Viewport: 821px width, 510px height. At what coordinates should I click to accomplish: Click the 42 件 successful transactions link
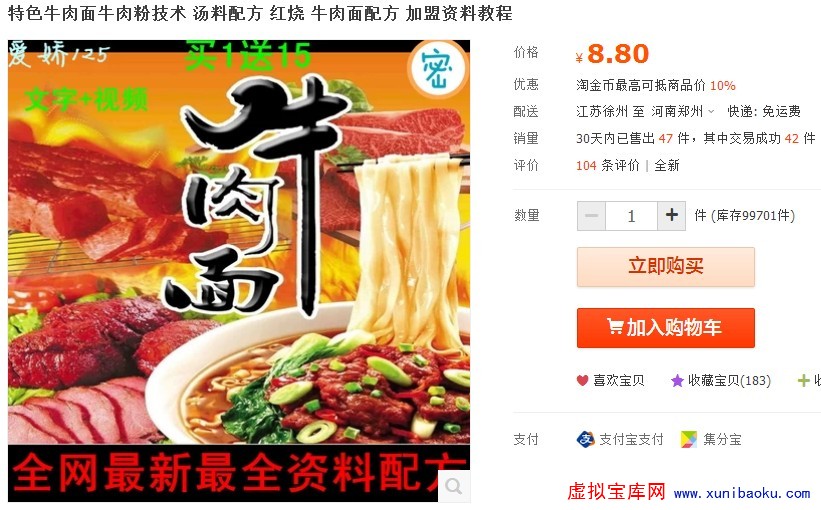point(800,138)
